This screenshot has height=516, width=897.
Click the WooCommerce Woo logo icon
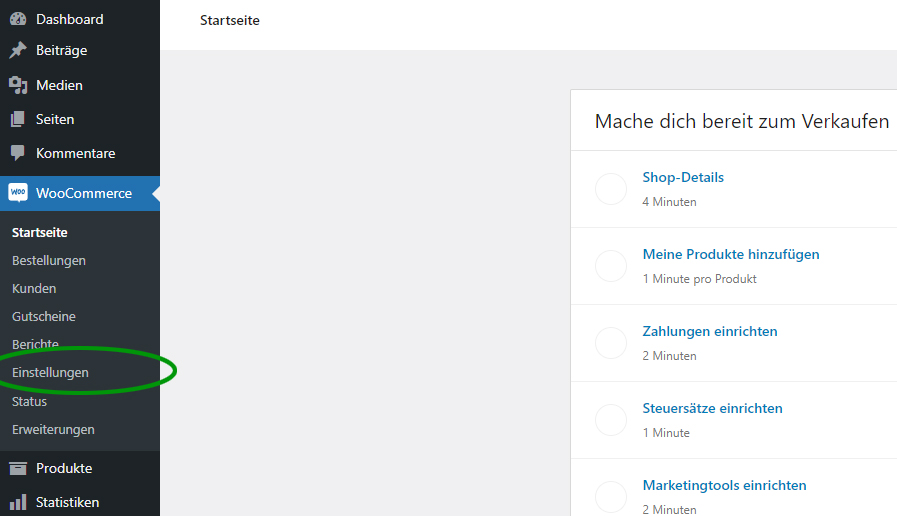[x=18, y=193]
